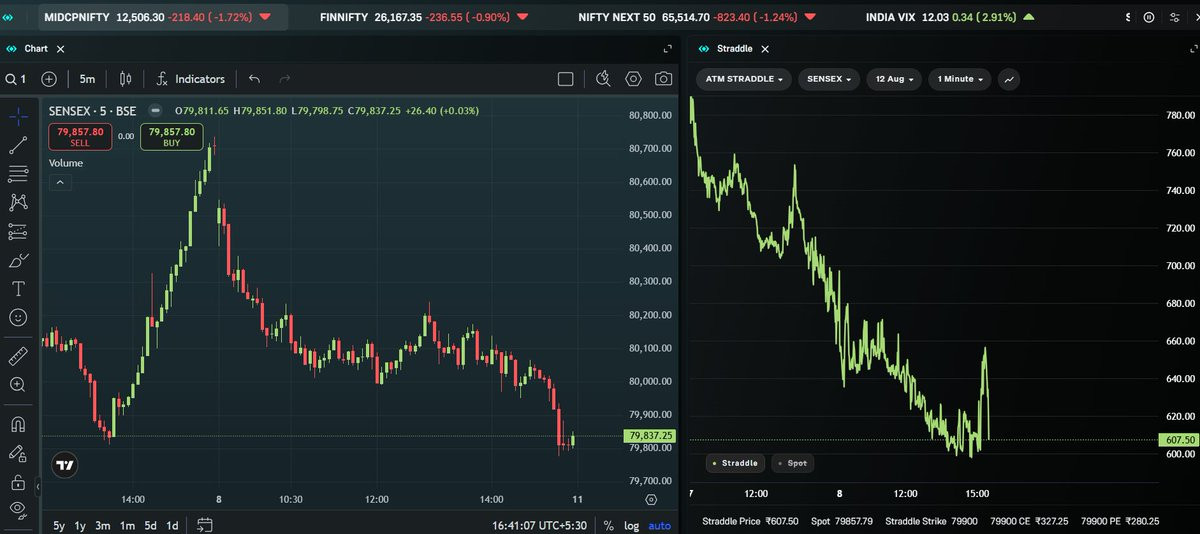Open chart settings hexagon icon
The height and width of the screenshot is (534, 1200).
tap(633, 79)
